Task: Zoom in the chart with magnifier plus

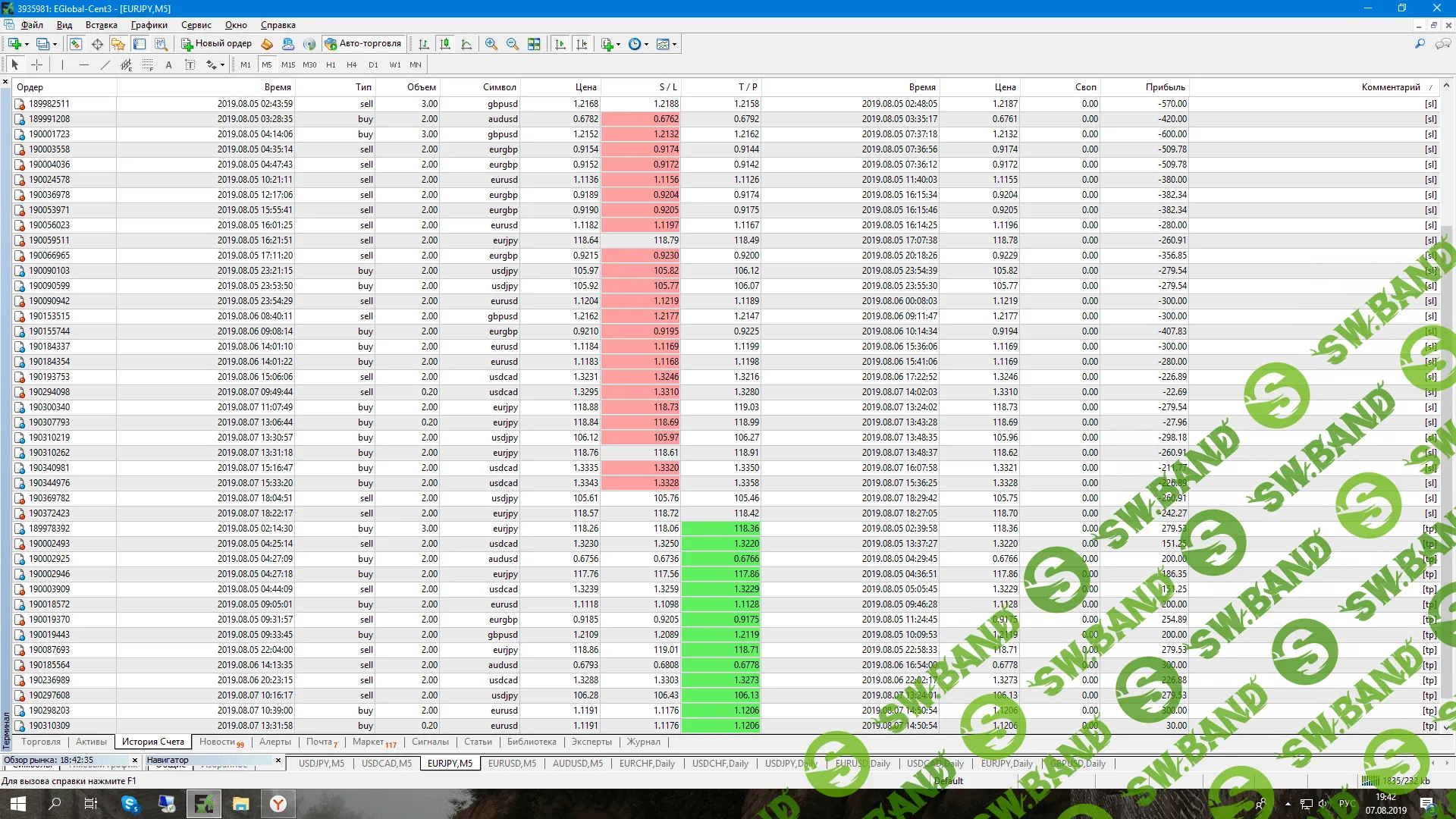Action: (491, 44)
